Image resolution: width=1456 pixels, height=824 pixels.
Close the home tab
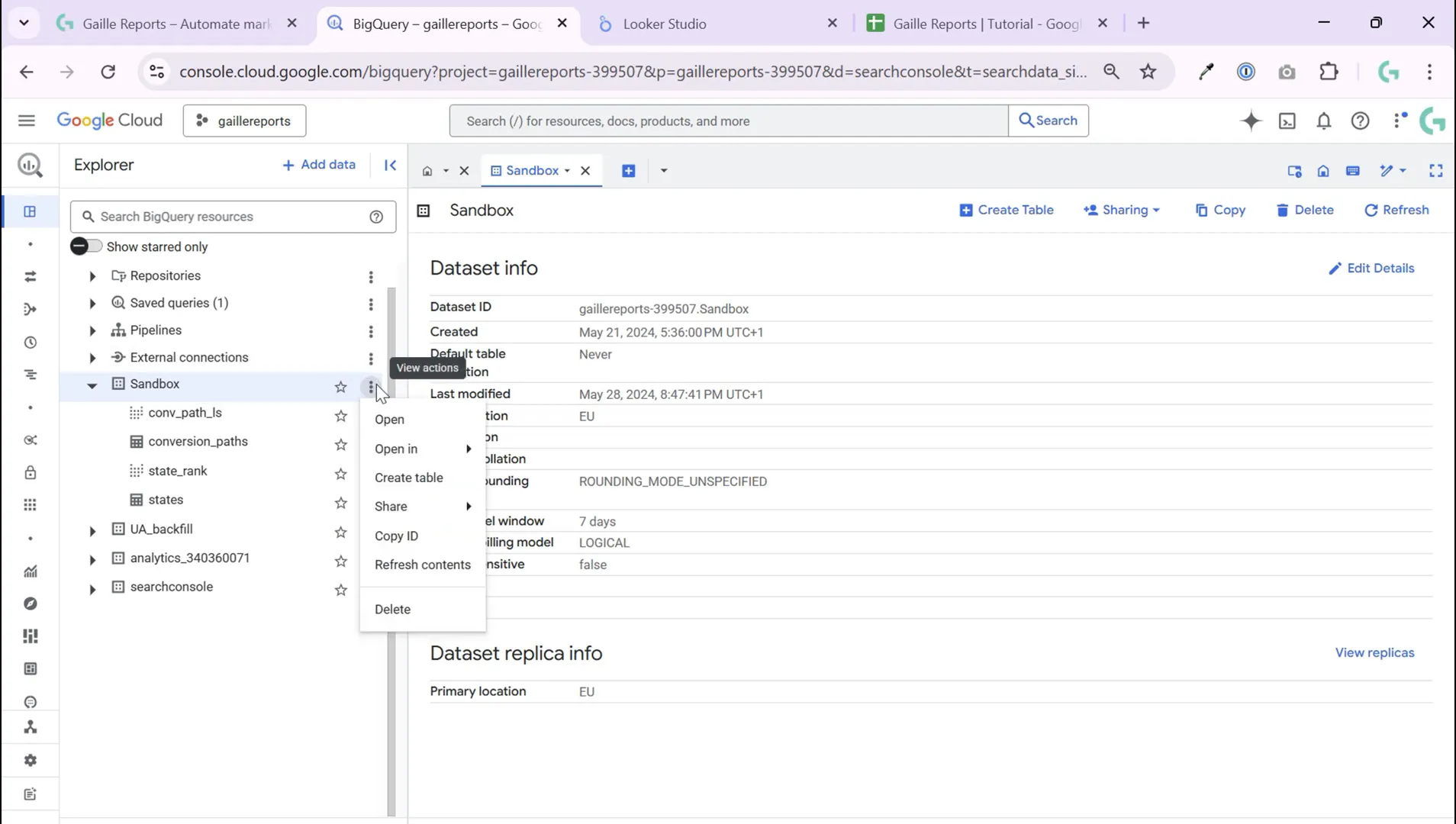point(464,171)
